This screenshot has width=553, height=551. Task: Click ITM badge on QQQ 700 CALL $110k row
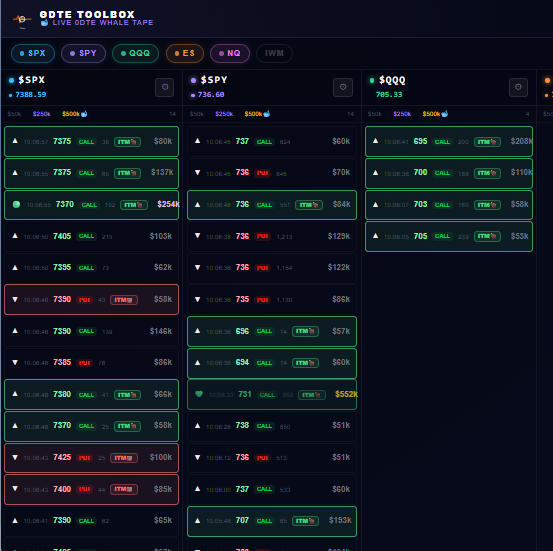click(487, 173)
